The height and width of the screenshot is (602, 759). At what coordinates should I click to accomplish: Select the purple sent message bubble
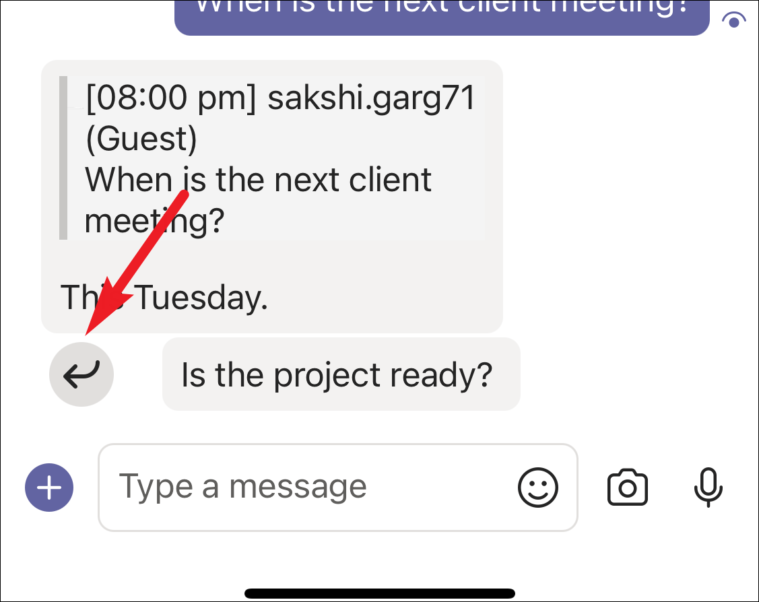click(441, 15)
